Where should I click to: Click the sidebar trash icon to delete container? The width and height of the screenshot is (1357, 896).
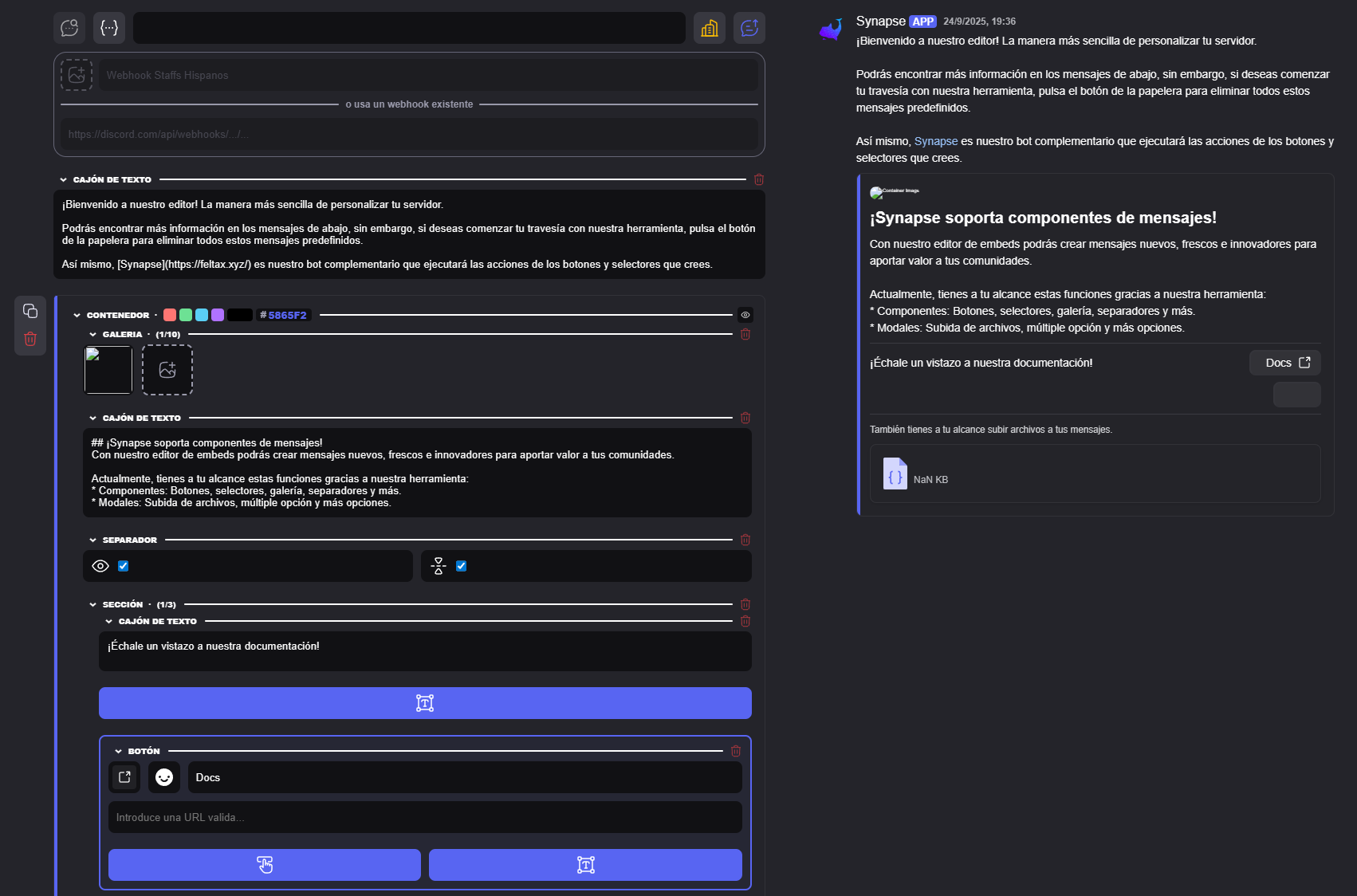30,339
